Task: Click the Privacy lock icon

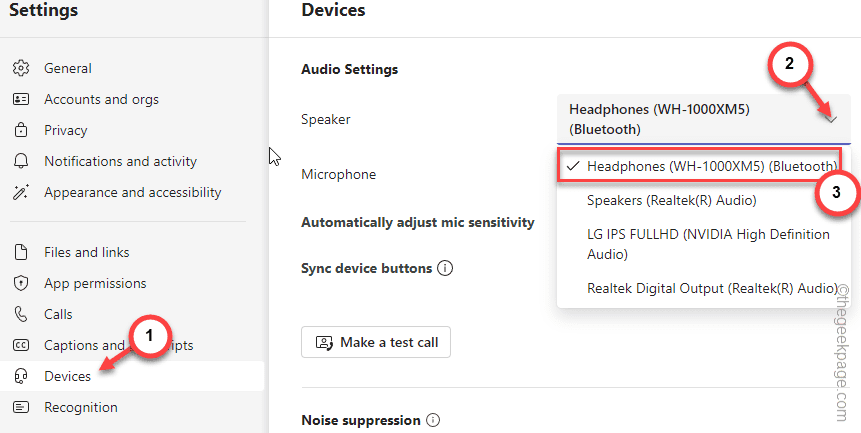Action: (21, 131)
